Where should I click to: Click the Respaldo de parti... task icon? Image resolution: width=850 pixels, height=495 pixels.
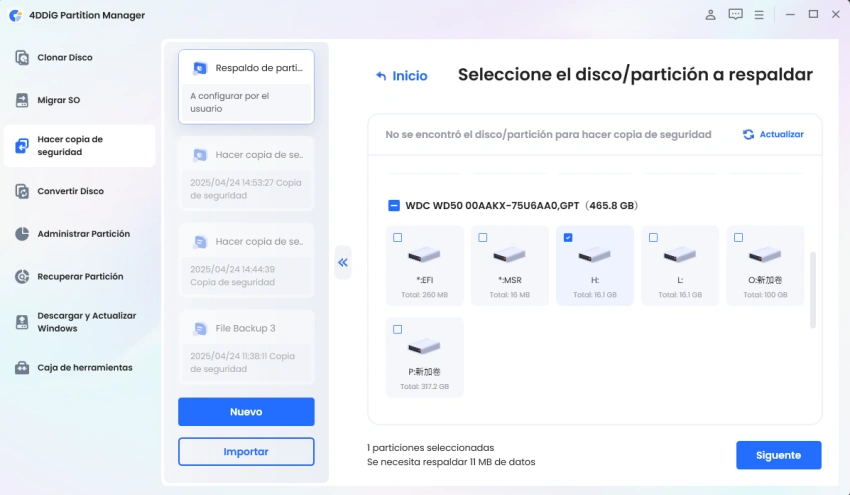click(200, 68)
